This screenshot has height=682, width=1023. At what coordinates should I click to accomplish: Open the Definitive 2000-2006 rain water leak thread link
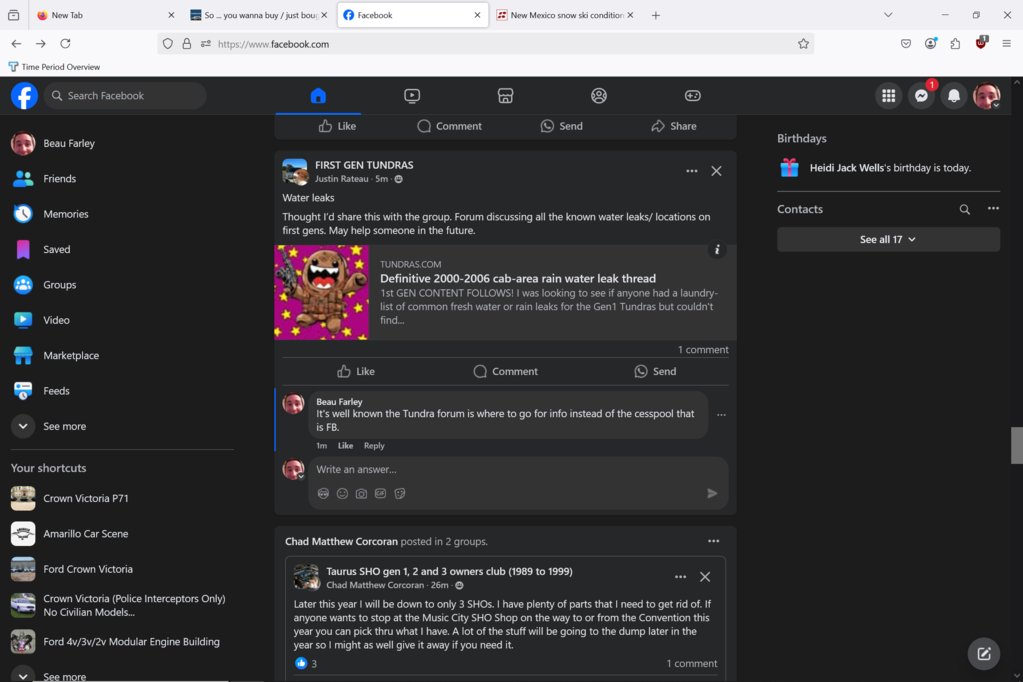click(x=518, y=279)
